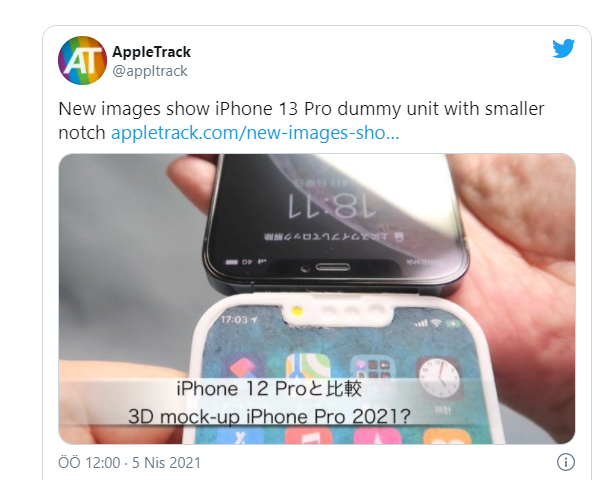The height and width of the screenshot is (480, 606).
Task: Click the earpiece speaker on iPhone 12 Pro
Action: (x=333, y=267)
